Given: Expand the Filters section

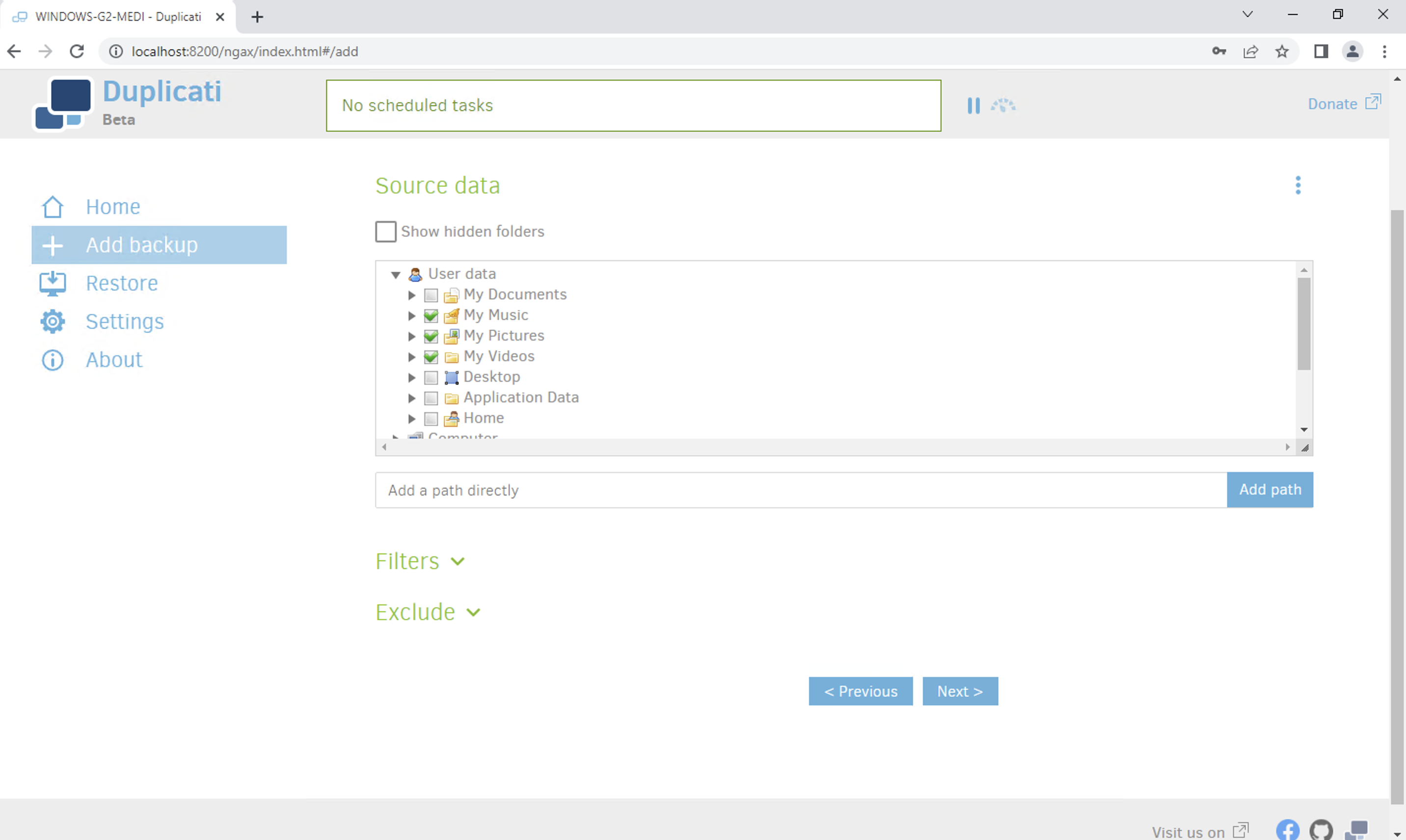Looking at the screenshot, I should (x=420, y=561).
